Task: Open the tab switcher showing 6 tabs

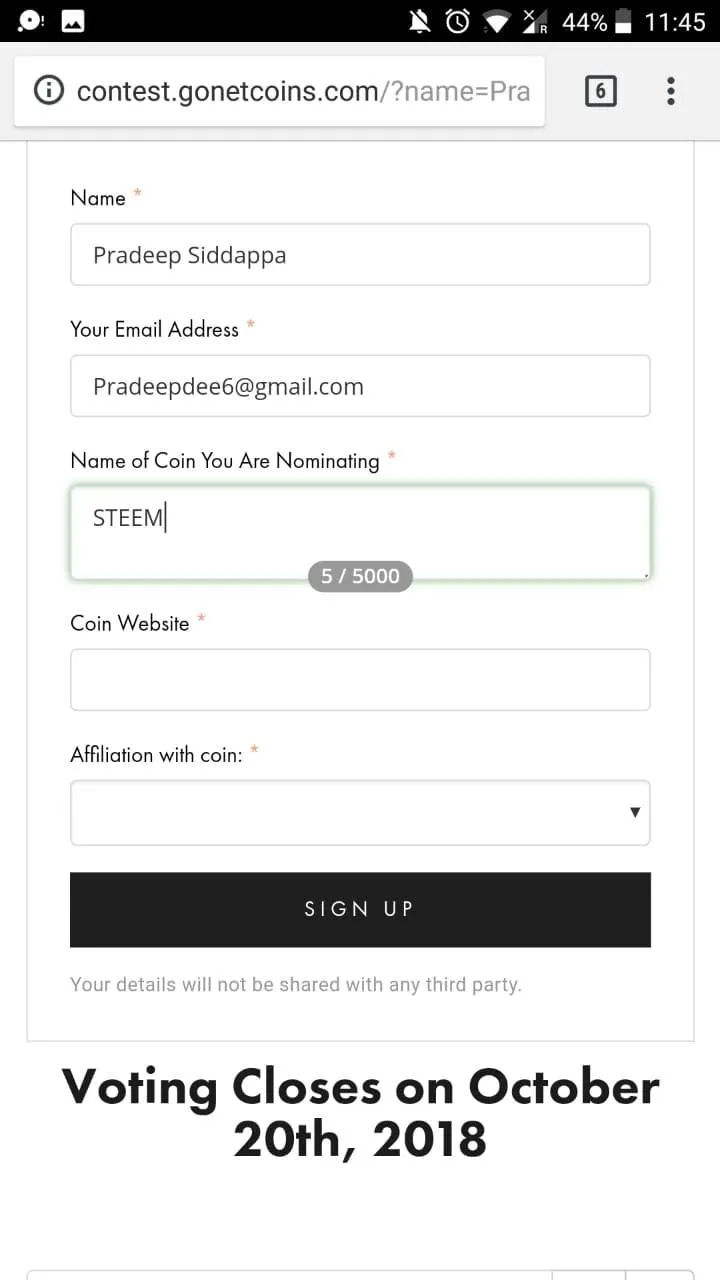Action: coord(600,91)
